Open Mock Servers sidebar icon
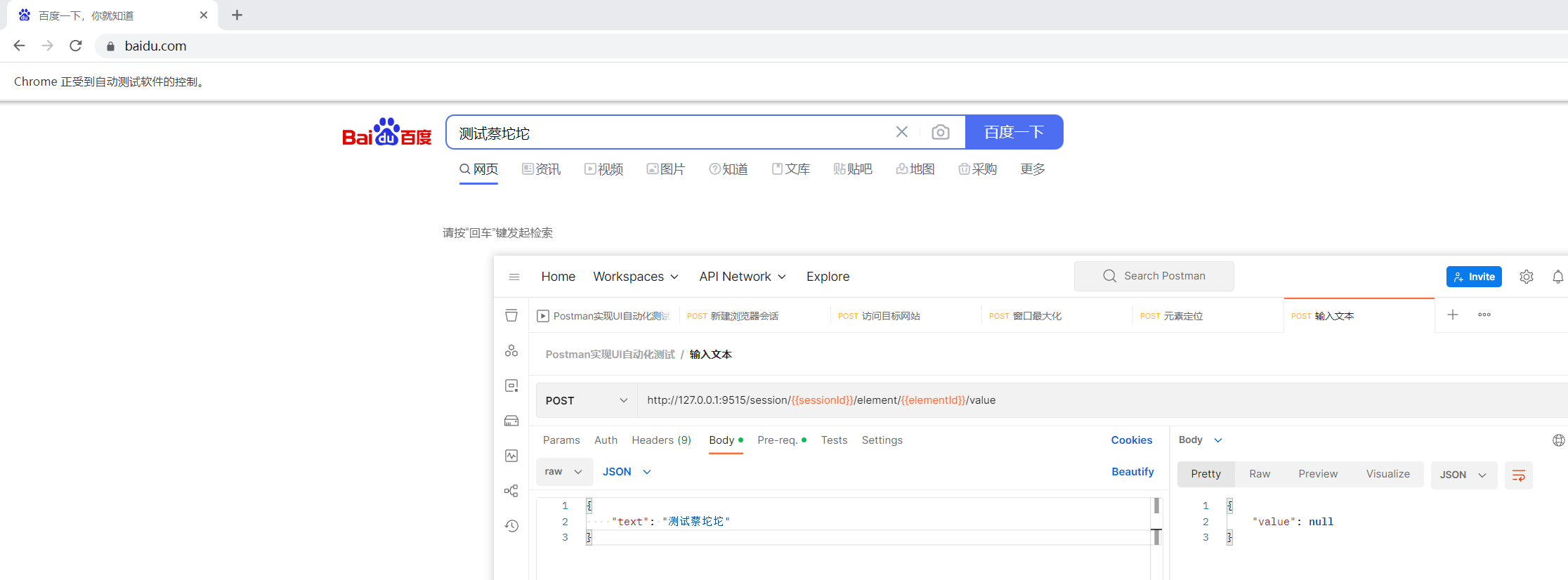1568x580 pixels. tap(511, 421)
